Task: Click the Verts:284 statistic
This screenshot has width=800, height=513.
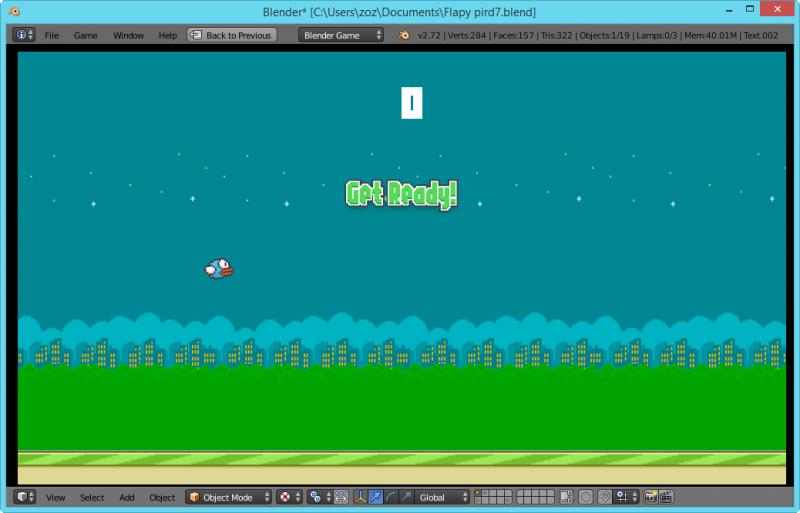Action: 467,35
